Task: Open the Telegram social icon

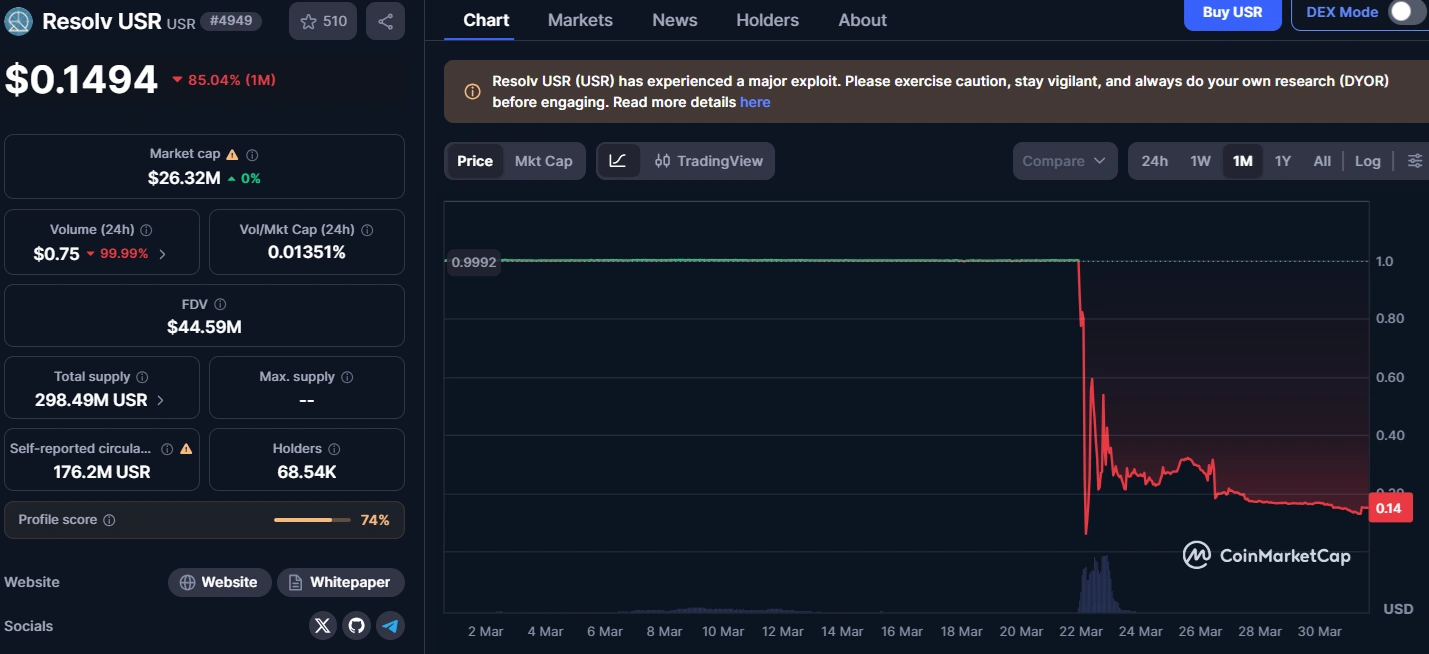Action: (390, 625)
